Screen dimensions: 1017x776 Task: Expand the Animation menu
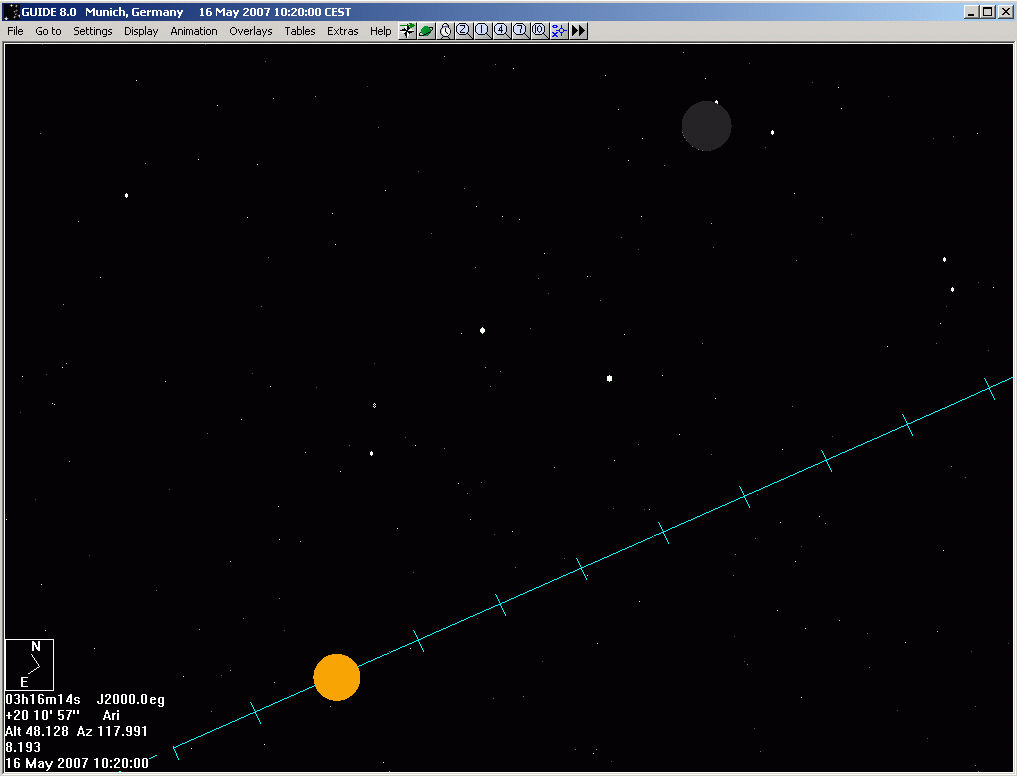pos(194,31)
